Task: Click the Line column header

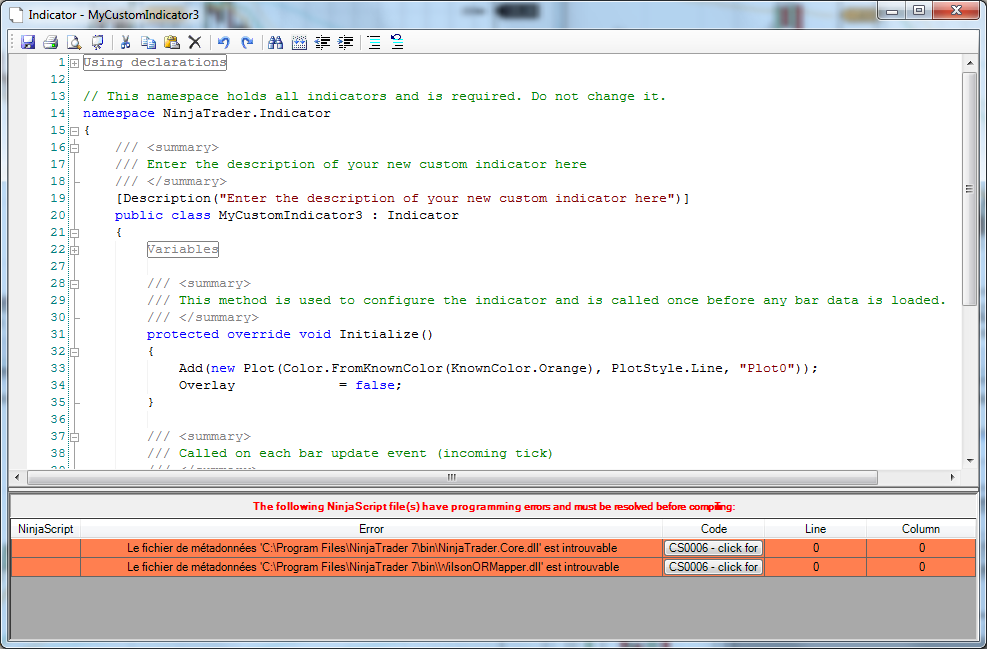Action: 816,529
